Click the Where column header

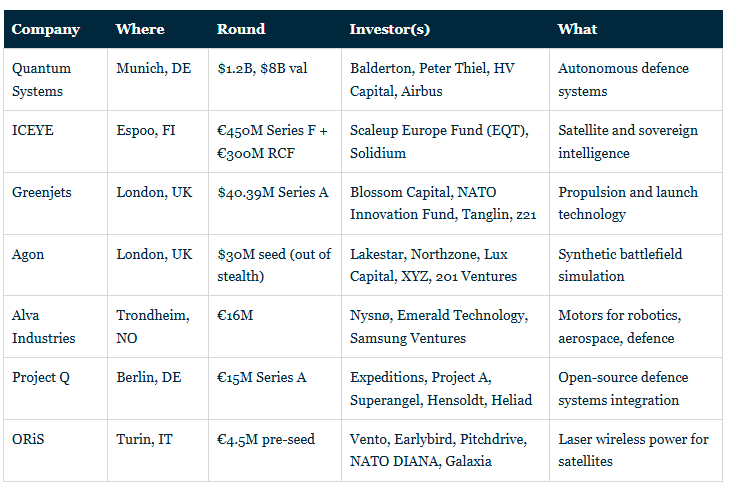pos(140,29)
